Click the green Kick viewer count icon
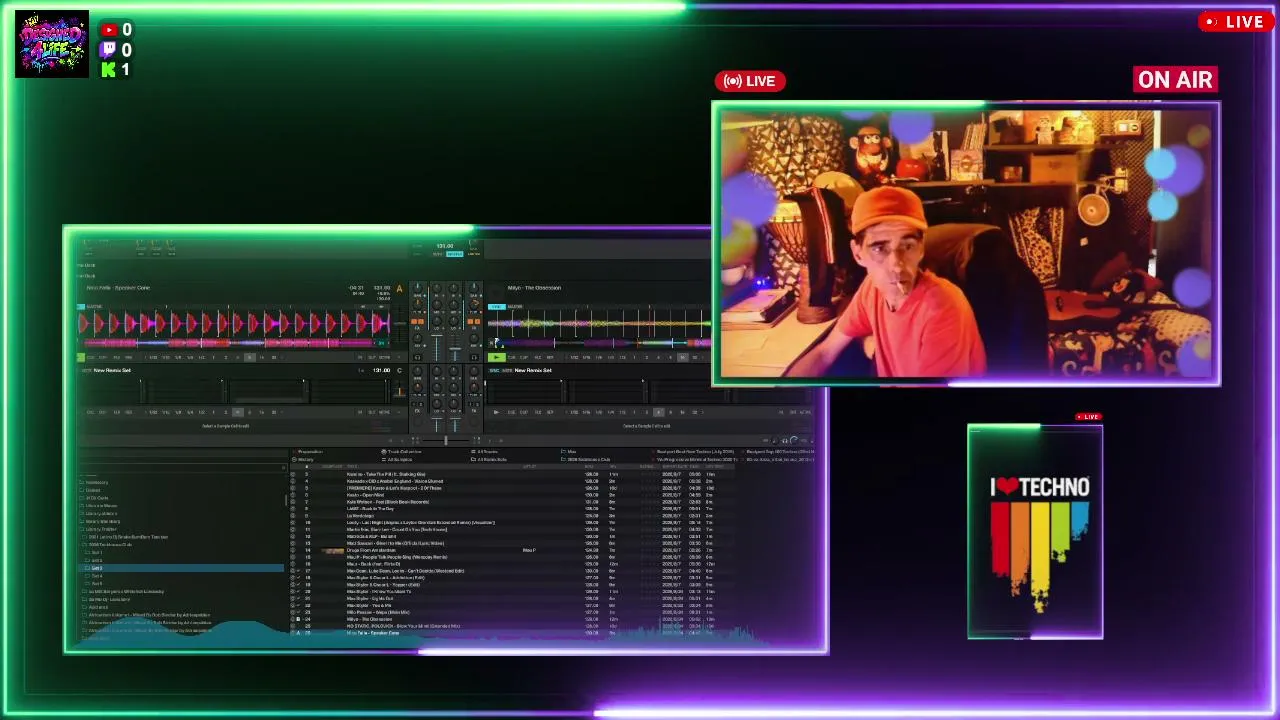1280x720 pixels. pos(109,70)
